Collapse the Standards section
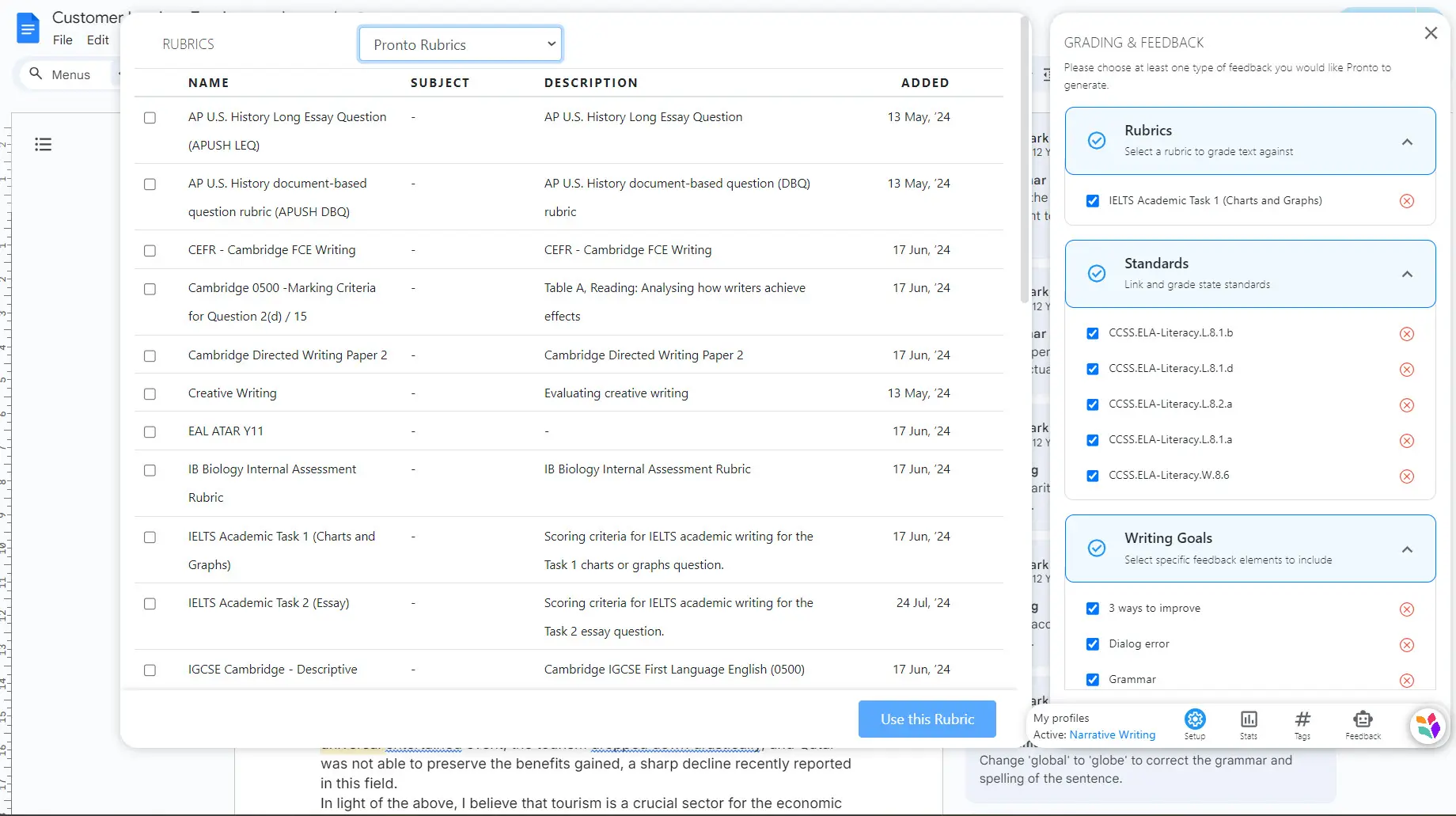The image size is (1456, 816). click(1407, 275)
